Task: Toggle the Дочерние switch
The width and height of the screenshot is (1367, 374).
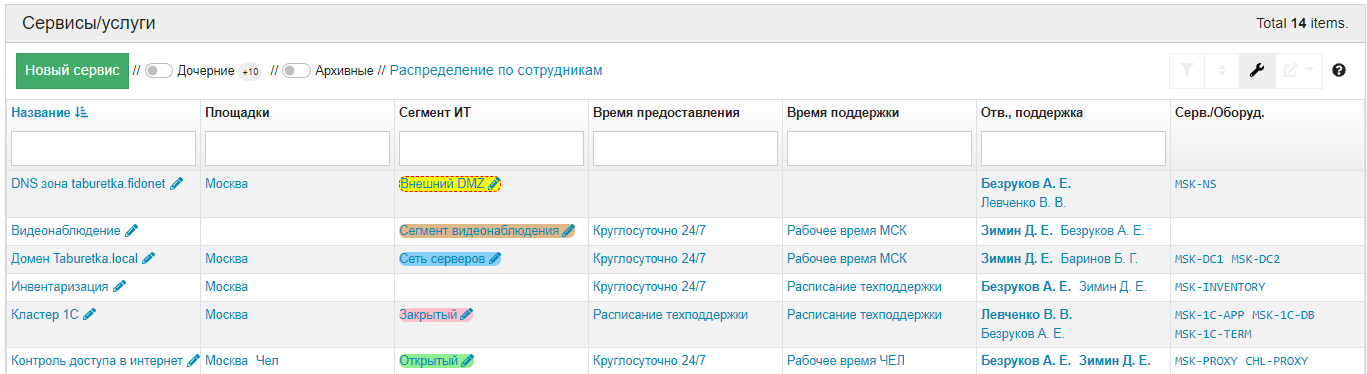Action: [x=159, y=71]
